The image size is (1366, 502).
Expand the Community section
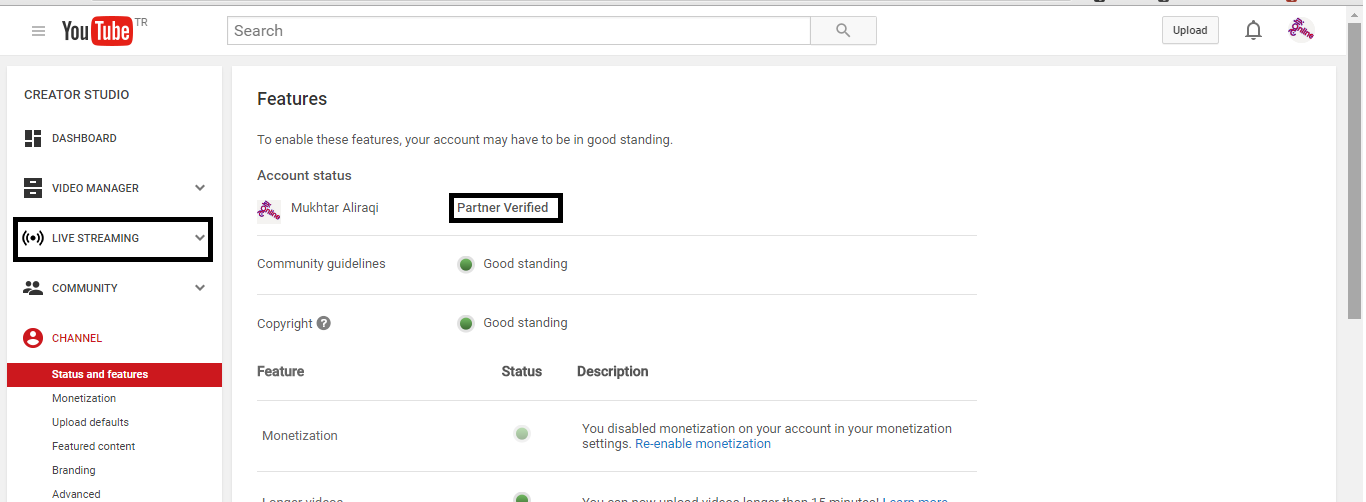tap(200, 288)
